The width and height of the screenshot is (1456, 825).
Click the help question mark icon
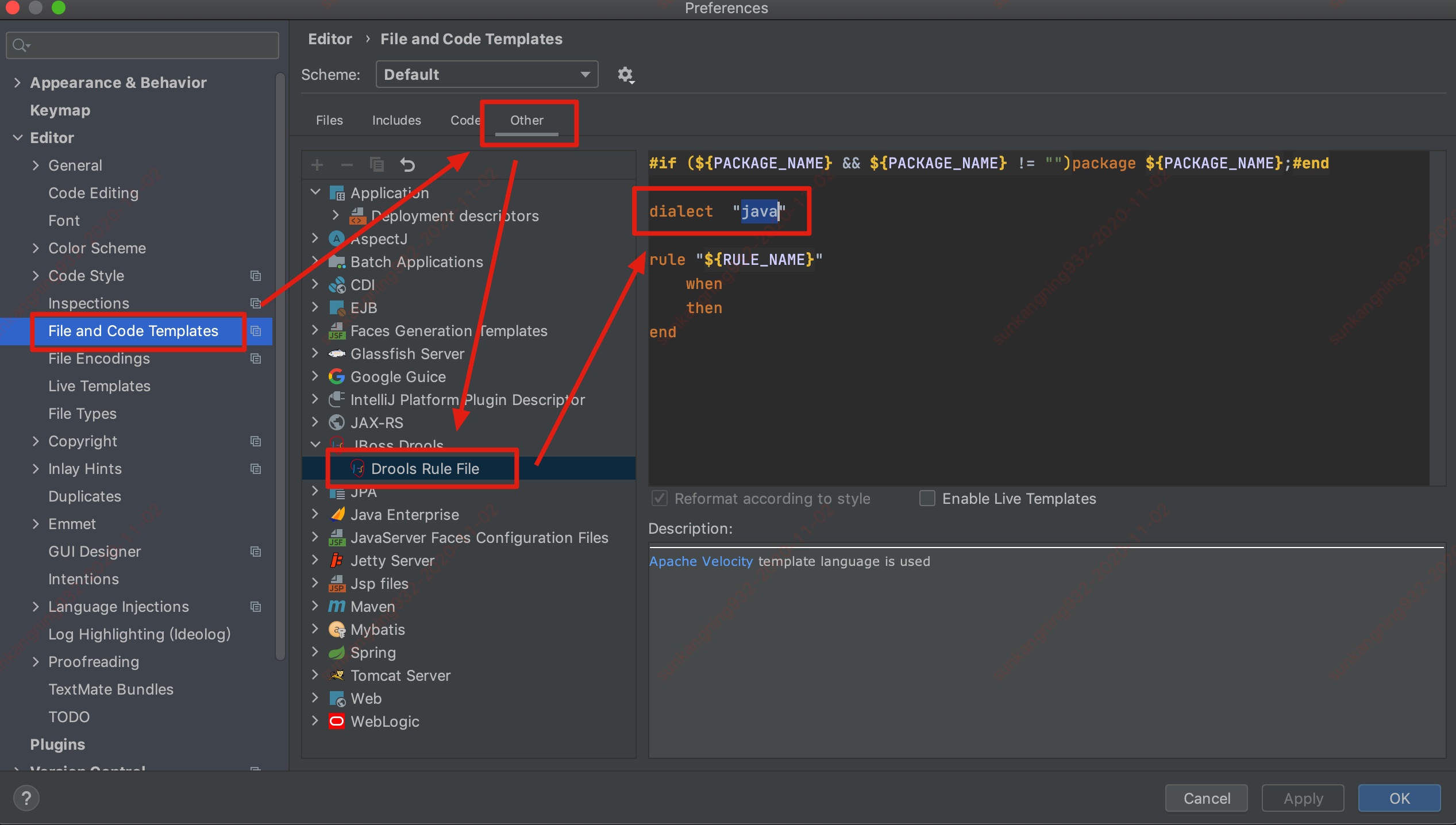pos(26,798)
